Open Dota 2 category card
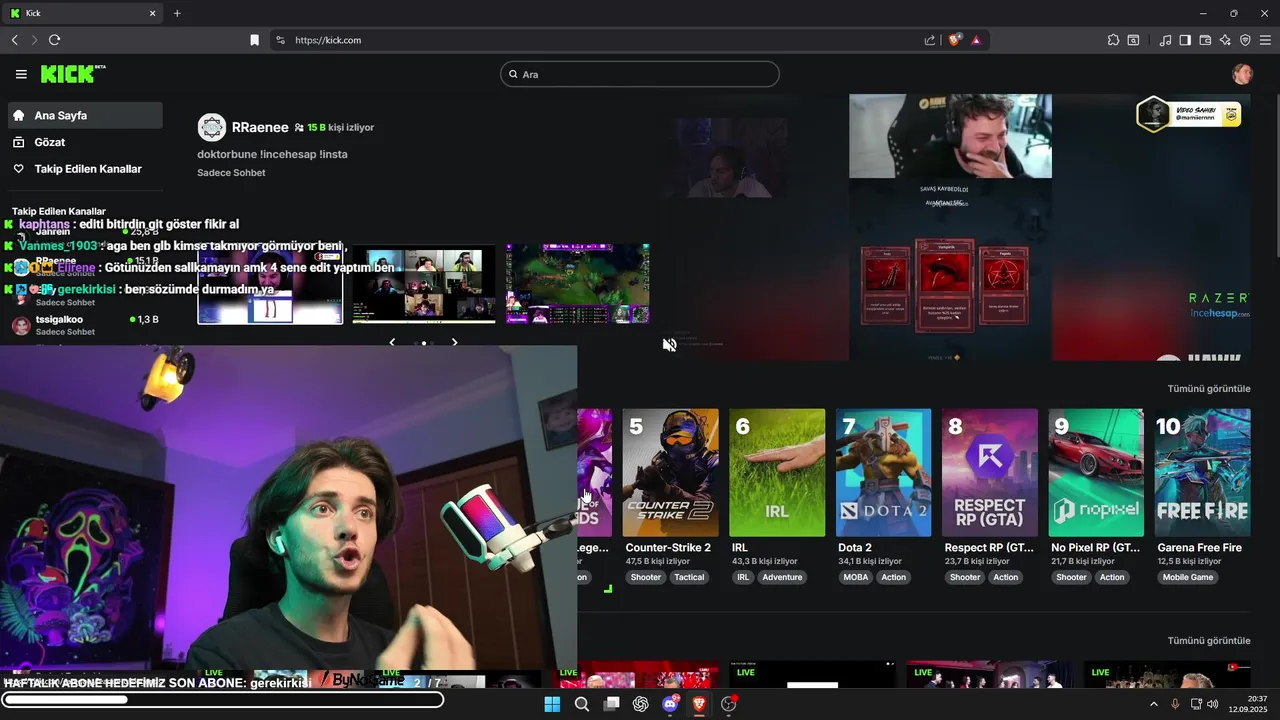The image size is (1280, 720). click(x=884, y=472)
